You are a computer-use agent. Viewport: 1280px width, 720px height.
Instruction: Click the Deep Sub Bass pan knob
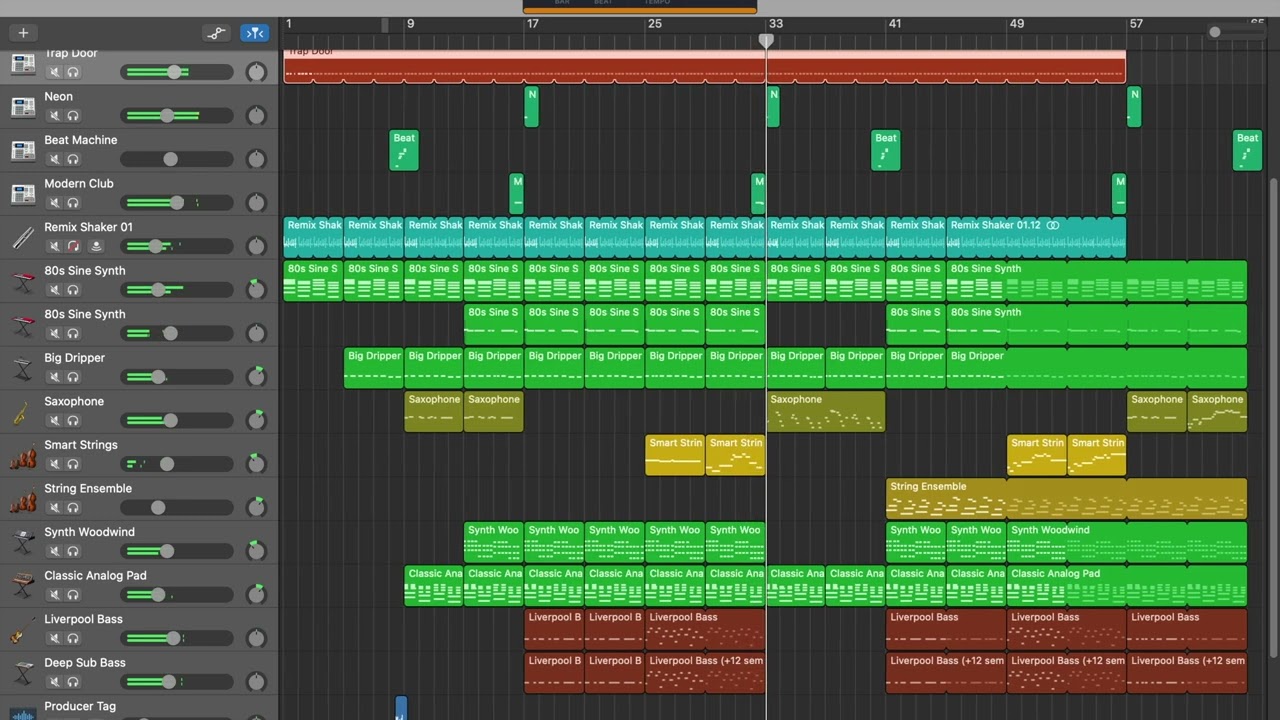[256, 681]
